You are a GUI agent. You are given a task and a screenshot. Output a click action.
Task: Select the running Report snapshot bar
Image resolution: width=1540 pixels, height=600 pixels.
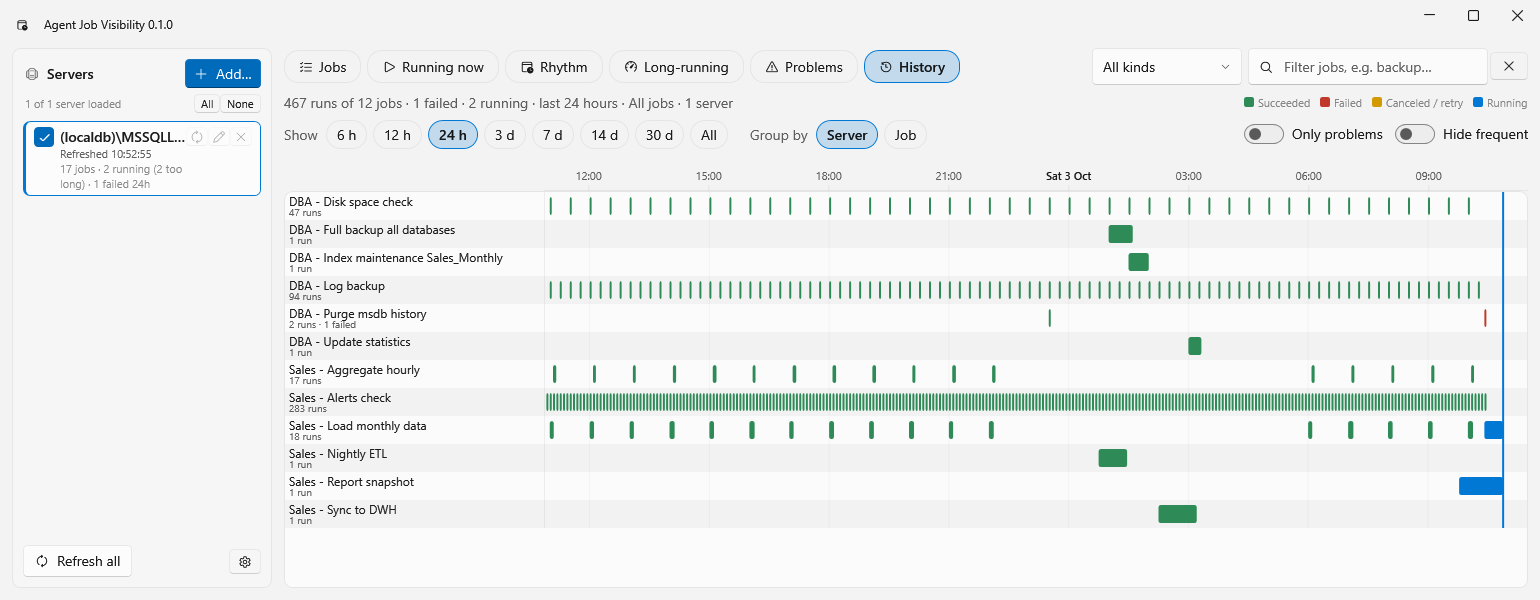click(x=1480, y=486)
